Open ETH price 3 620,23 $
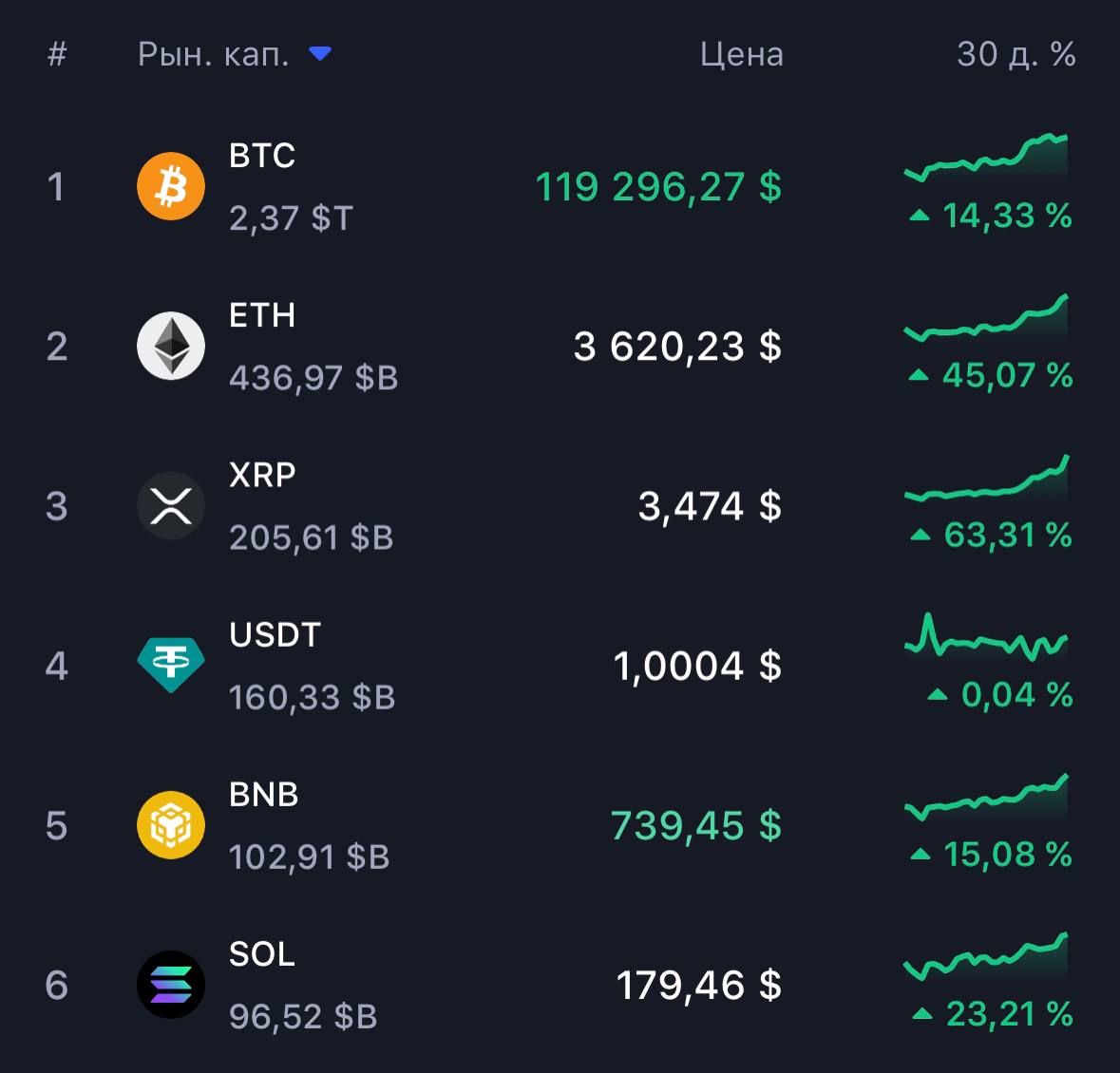The width and height of the screenshot is (1120, 1073). click(677, 347)
